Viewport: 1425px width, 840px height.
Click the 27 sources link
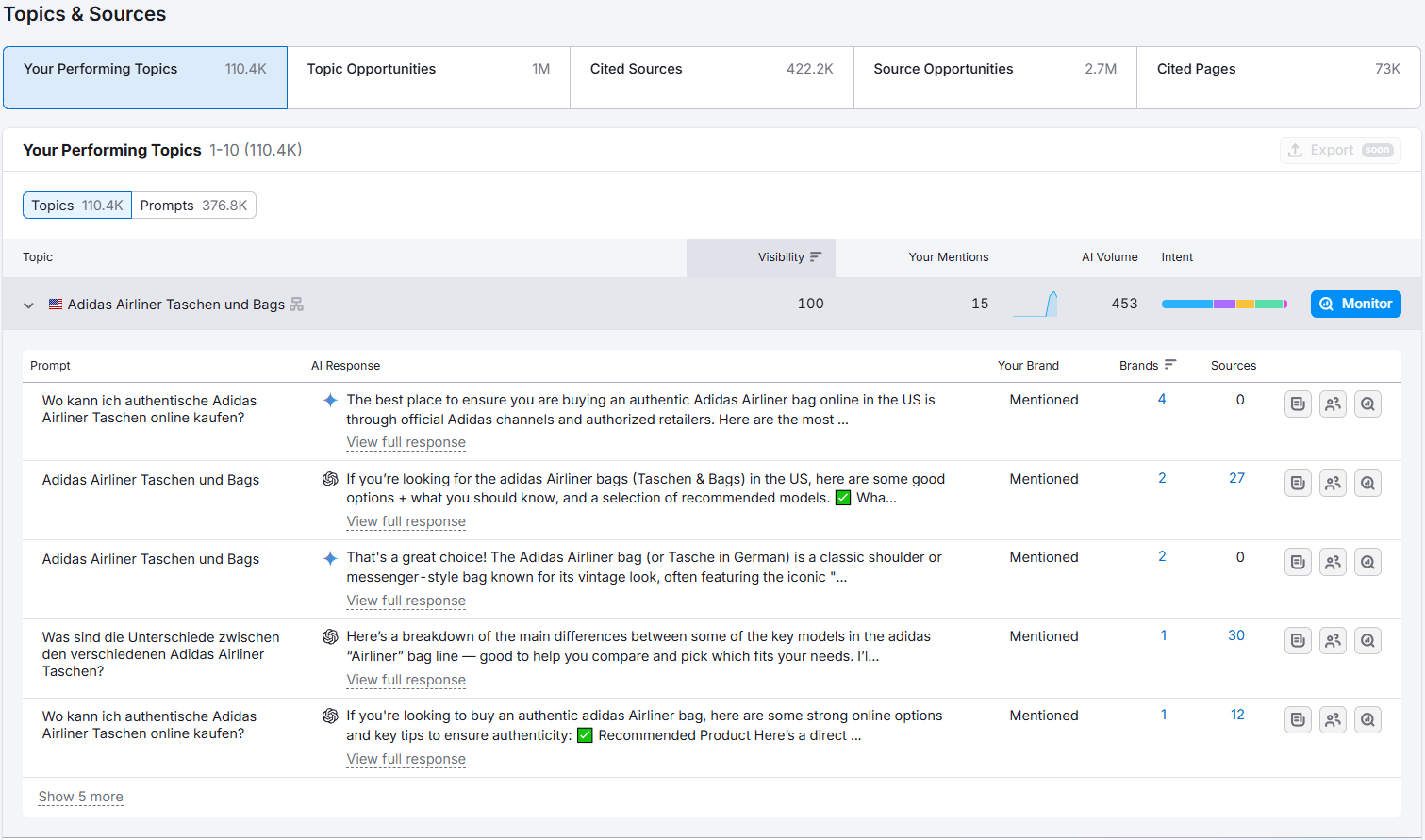point(1236,478)
